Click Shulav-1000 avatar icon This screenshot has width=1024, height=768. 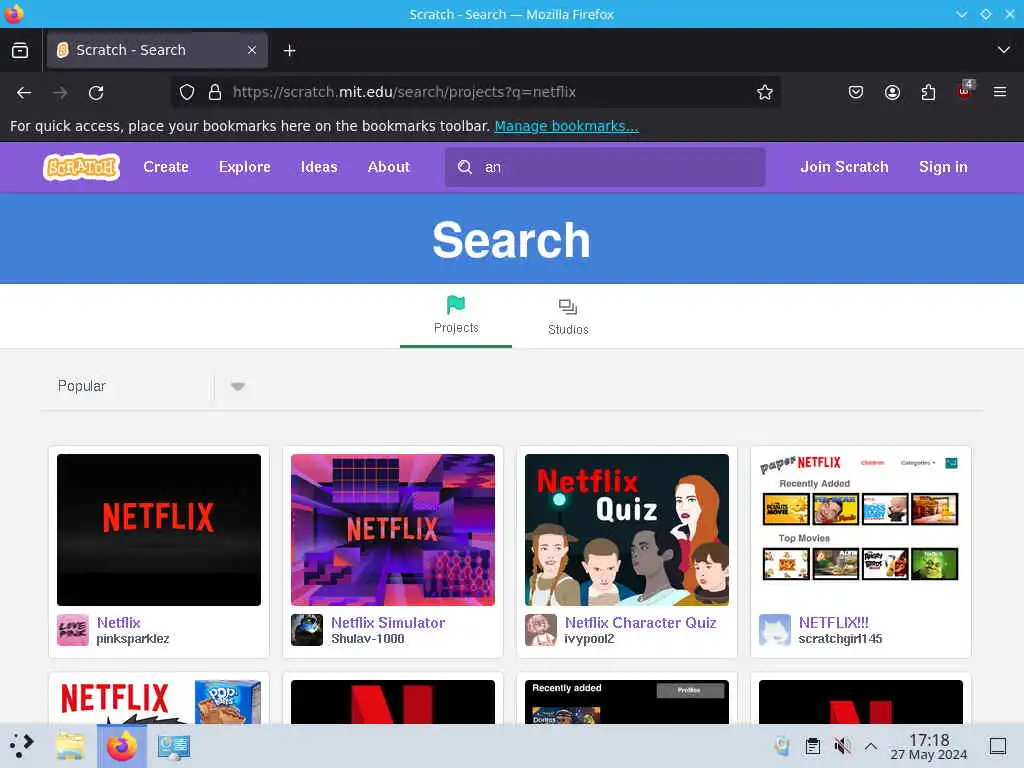click(x=307, y=630)
